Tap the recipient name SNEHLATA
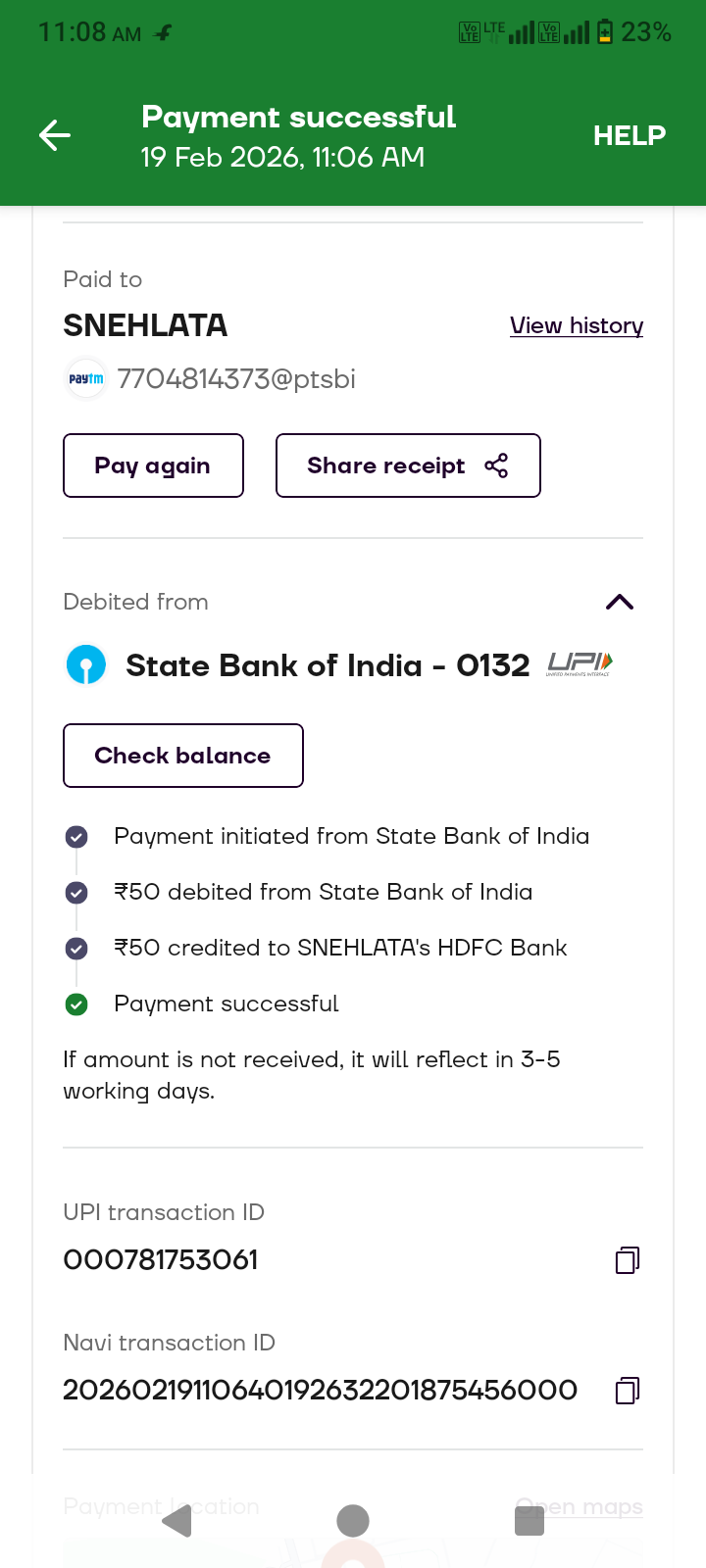Image resolution: width=706 pixels, height=1568 pixels. [x=145, y=325]
